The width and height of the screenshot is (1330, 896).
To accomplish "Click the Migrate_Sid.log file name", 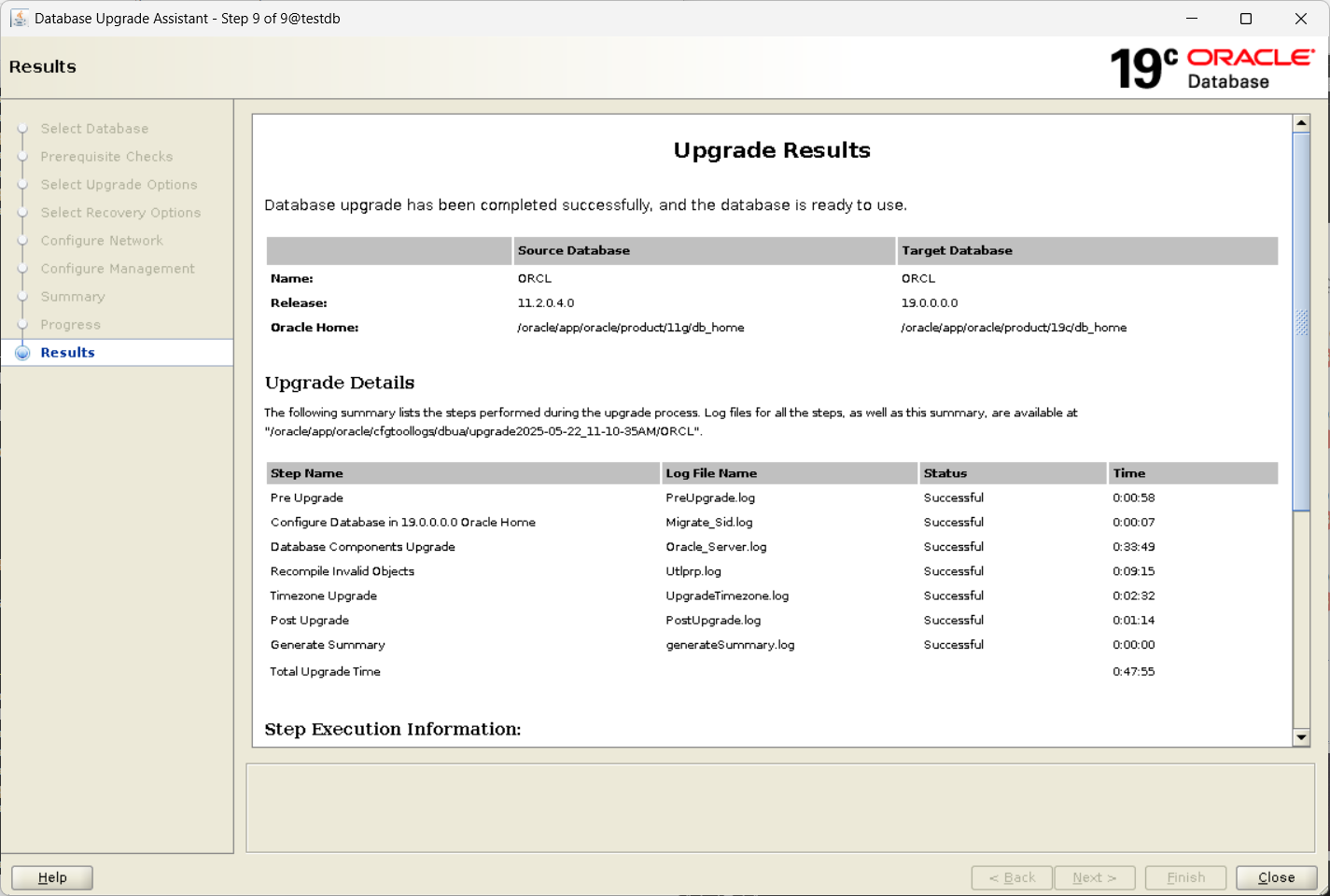I will point(709,523).
